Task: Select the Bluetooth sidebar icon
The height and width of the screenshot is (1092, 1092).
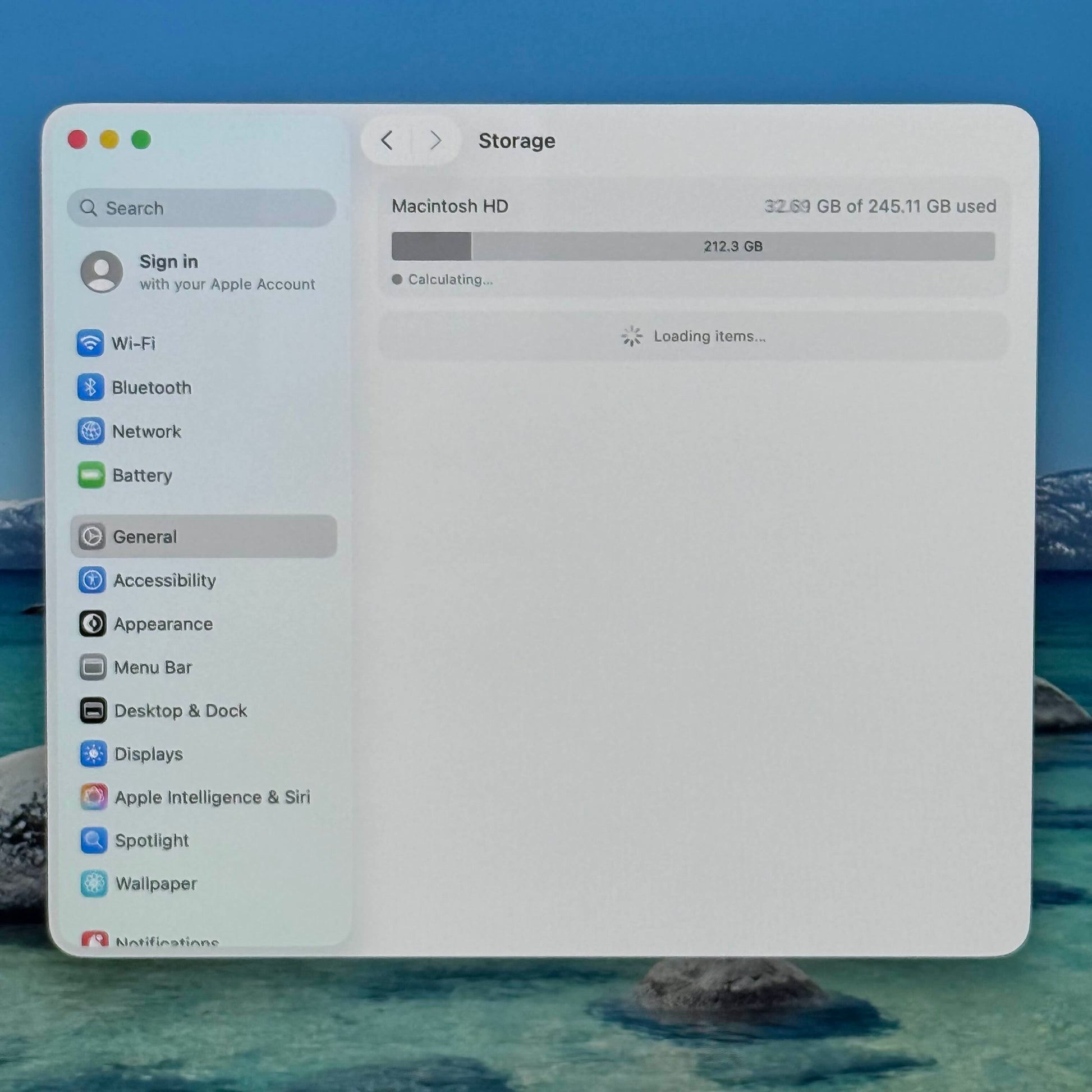Action: [90, 387]
